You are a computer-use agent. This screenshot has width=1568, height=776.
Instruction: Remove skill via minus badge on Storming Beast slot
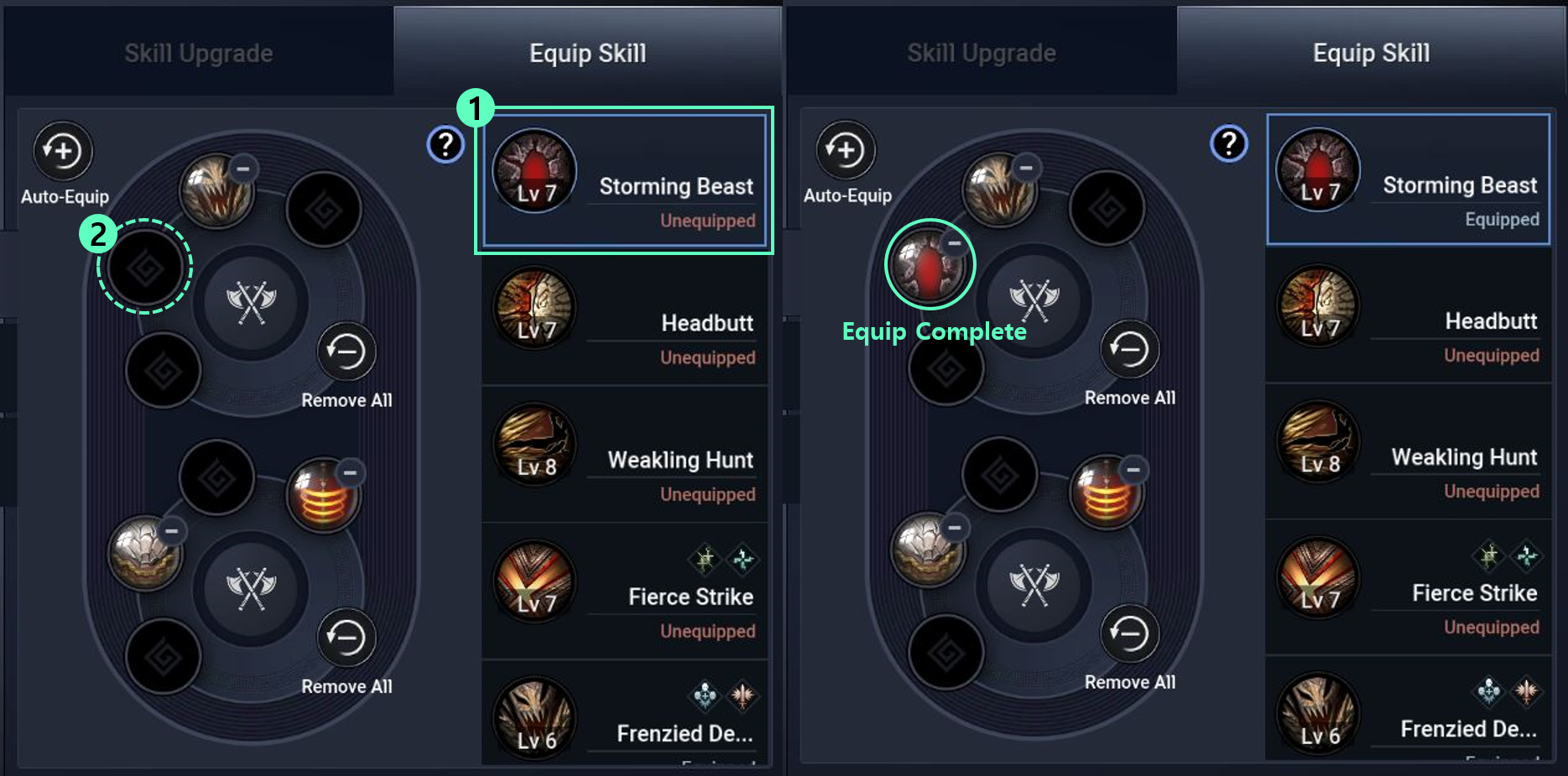coord(954,243)
